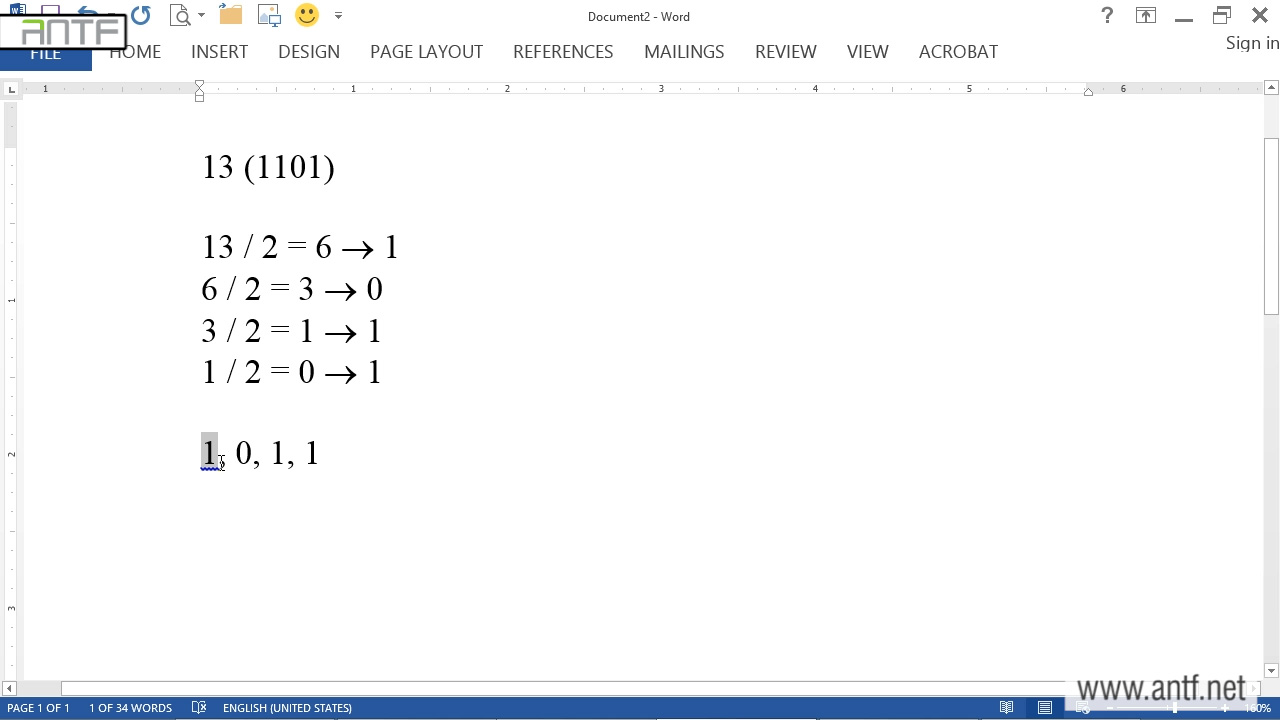The height and width of the screenshot is (720, 1280).
Task: Expand the Print Preview dropdown arrow
Action: (201, 15)
